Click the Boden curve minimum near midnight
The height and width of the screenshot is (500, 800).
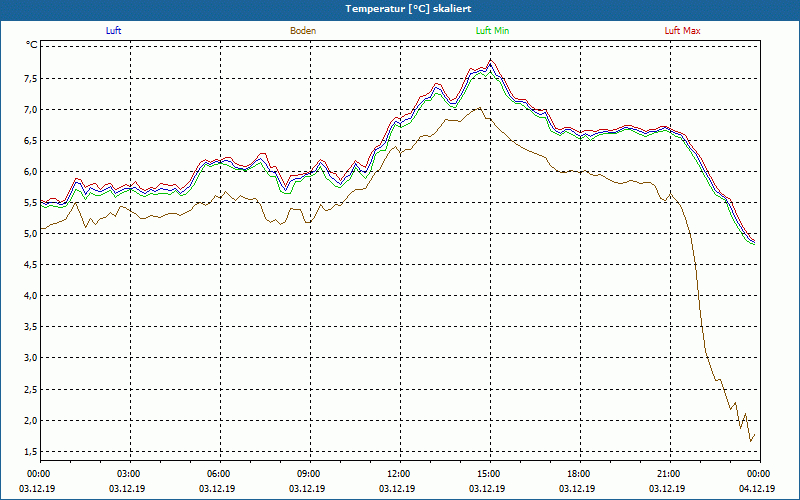point(751,440)
